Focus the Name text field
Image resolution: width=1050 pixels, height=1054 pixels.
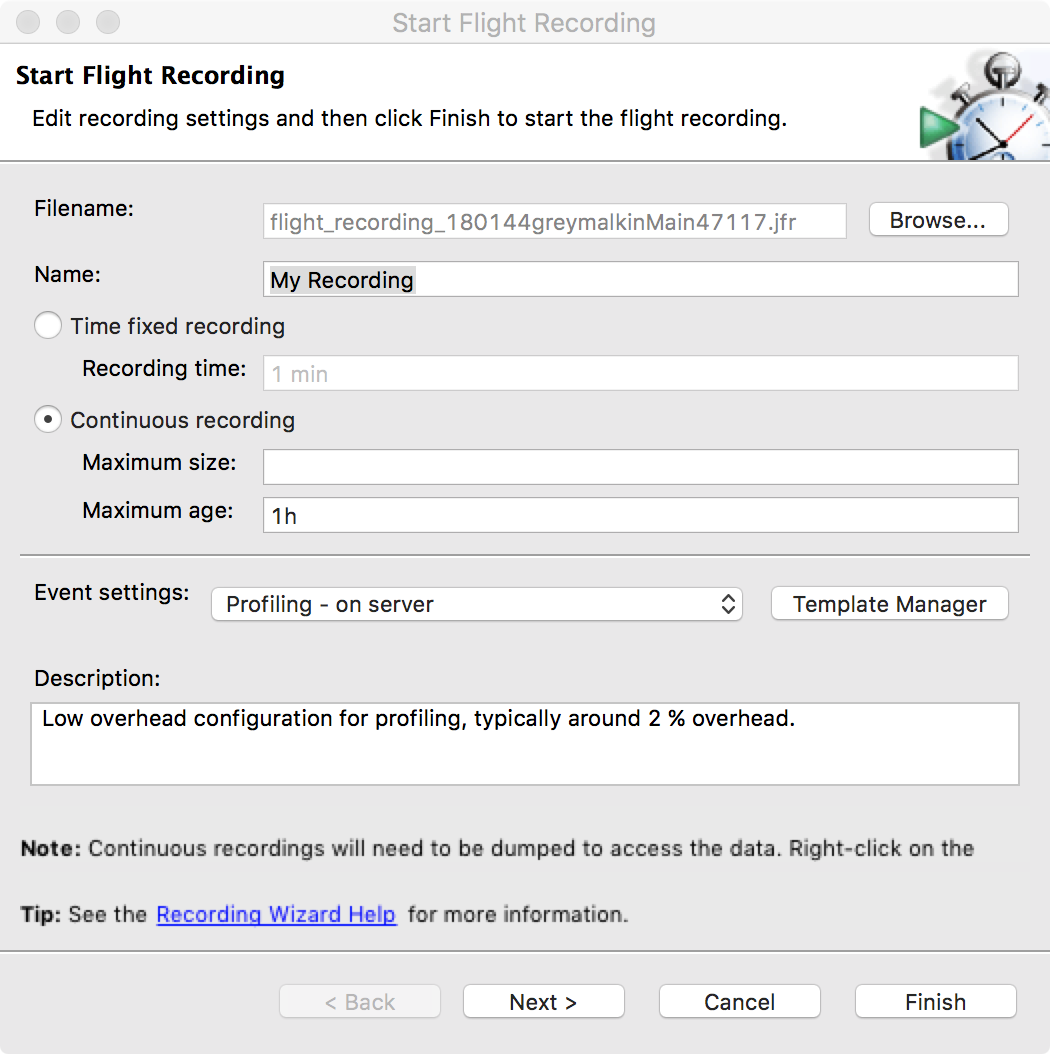click(x=640, y=280)
